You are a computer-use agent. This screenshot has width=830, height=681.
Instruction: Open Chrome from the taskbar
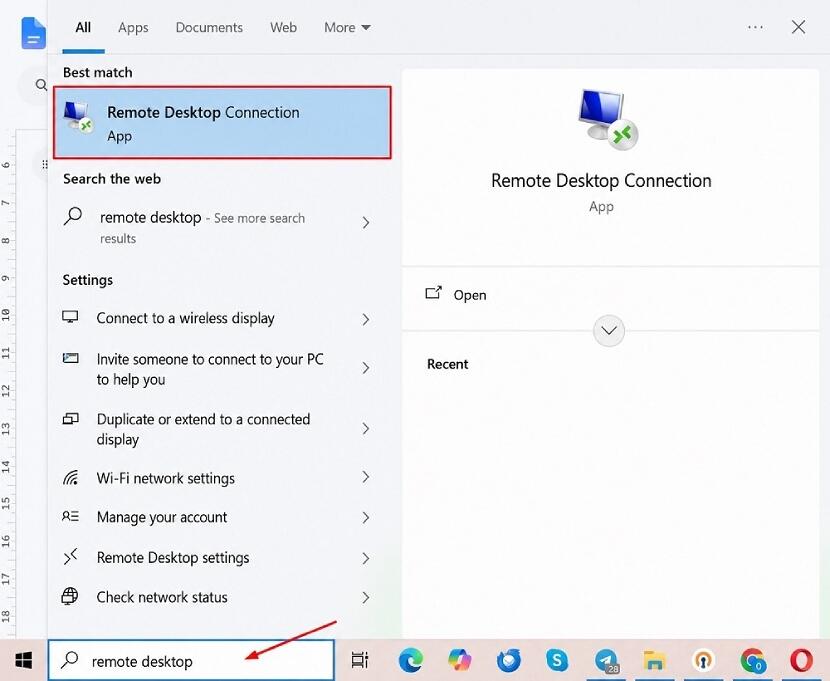(x=753, y=660)
